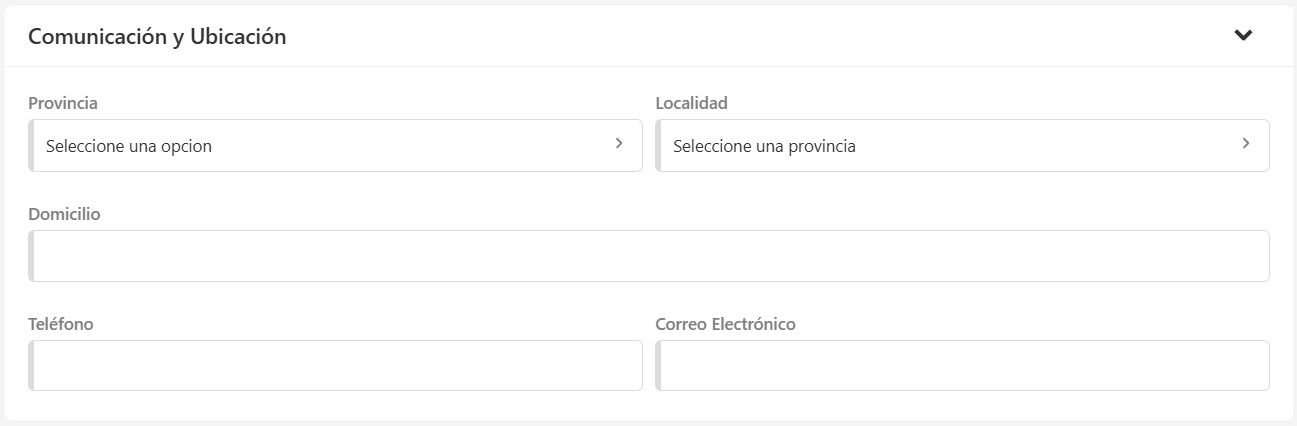Image resolution: width=1297 pixels, height=426 pixels.
Task: Click the gray accent bar of Correo Electrónico field
Action: pos(658,366)
